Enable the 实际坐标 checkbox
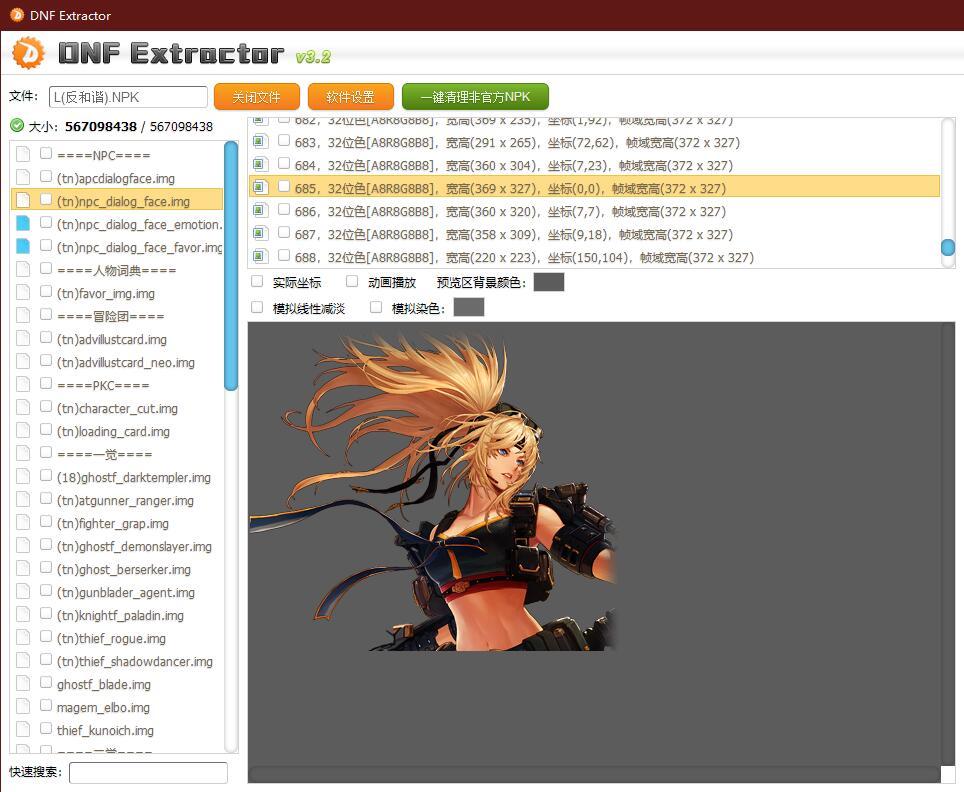This screenshot has width=964, height=792. pyautogui.click(x=257, y=282)
